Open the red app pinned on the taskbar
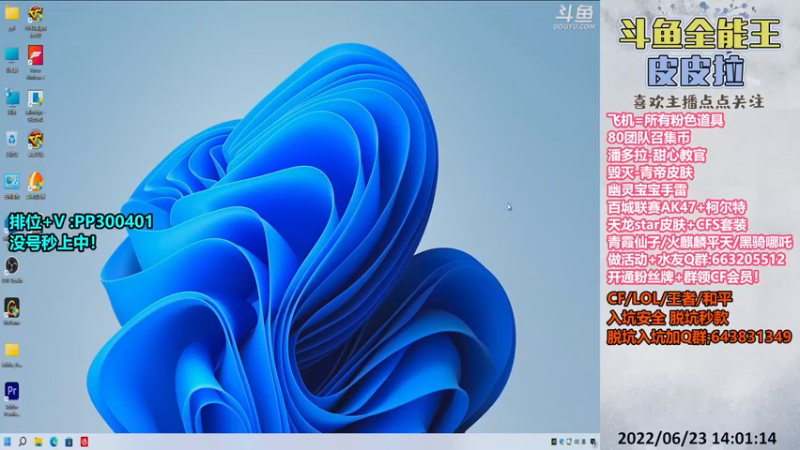This screenshot has width=800, height=450. pyautogui.click(x=84, y=442)
